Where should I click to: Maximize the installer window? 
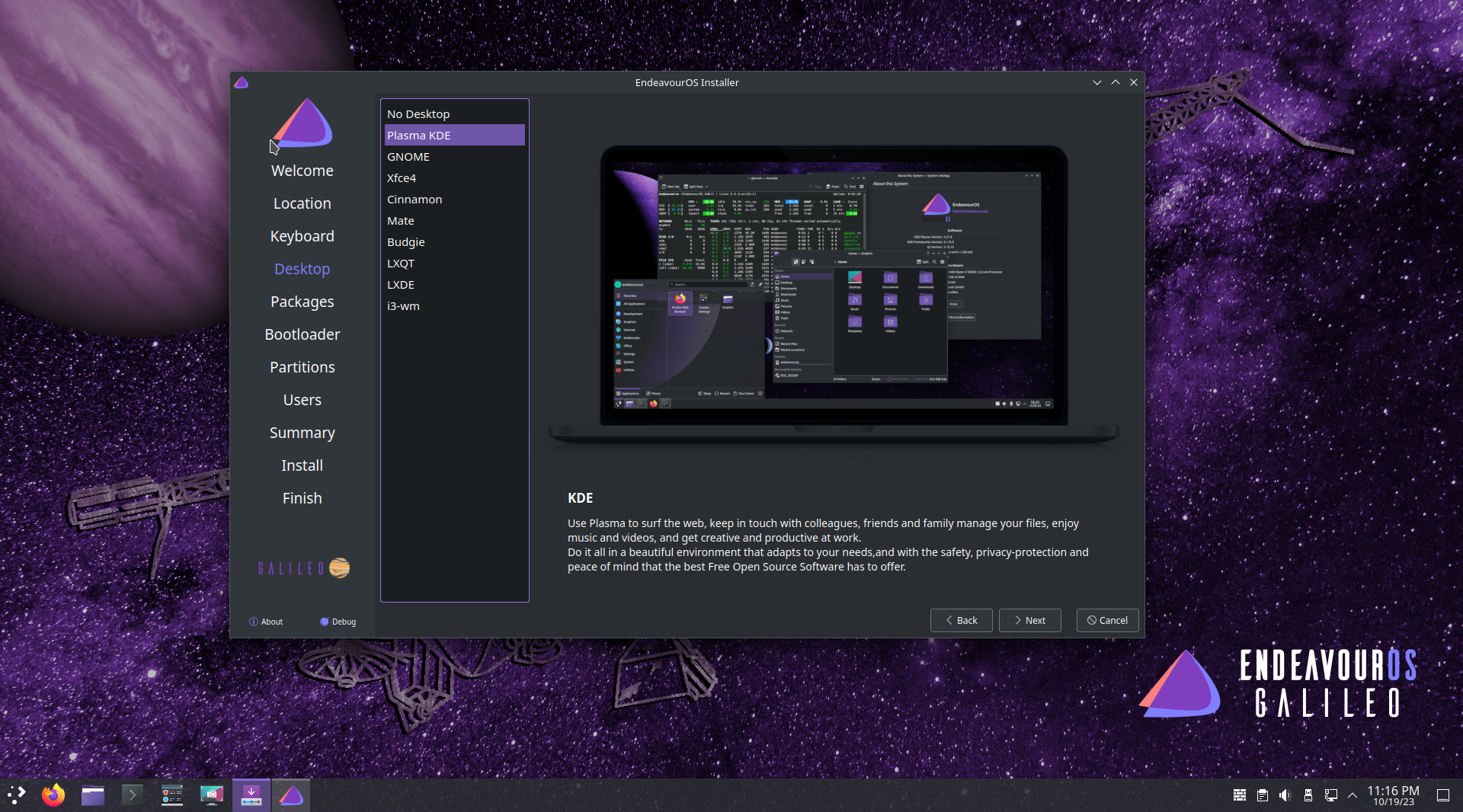[1116, 82]
